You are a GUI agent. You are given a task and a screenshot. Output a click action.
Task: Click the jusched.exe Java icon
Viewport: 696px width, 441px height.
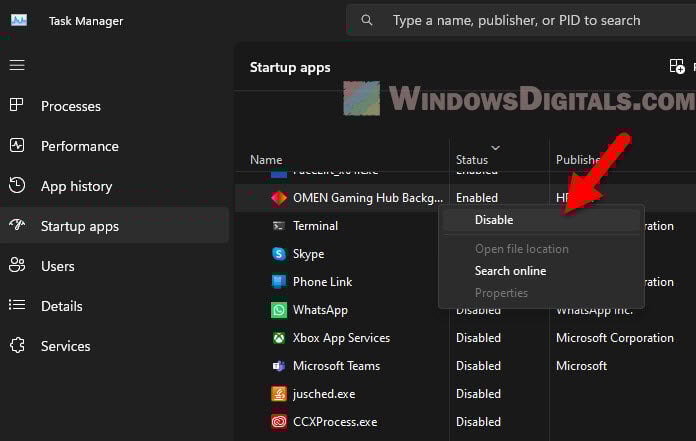tap(279, 394)
